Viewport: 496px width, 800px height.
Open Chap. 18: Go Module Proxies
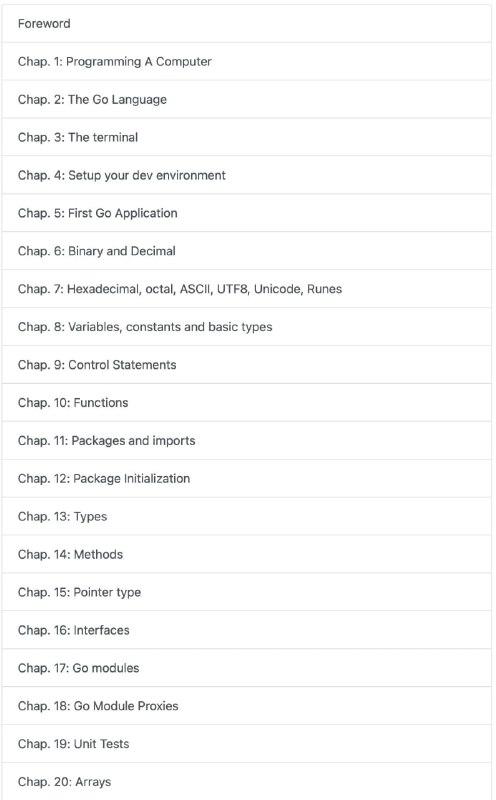(246, 706)
